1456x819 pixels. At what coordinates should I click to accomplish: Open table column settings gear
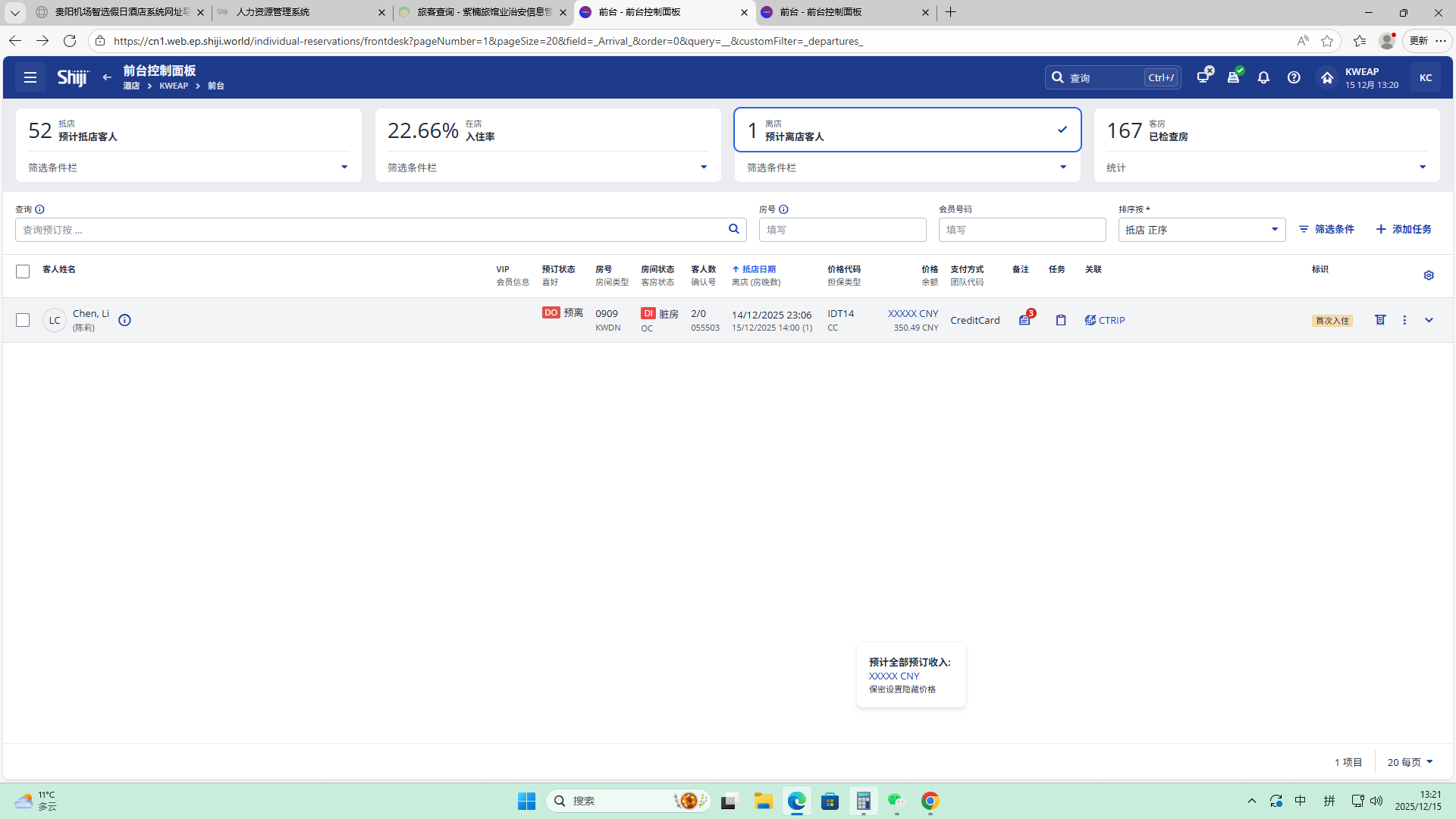click(x=1429, y=275)
